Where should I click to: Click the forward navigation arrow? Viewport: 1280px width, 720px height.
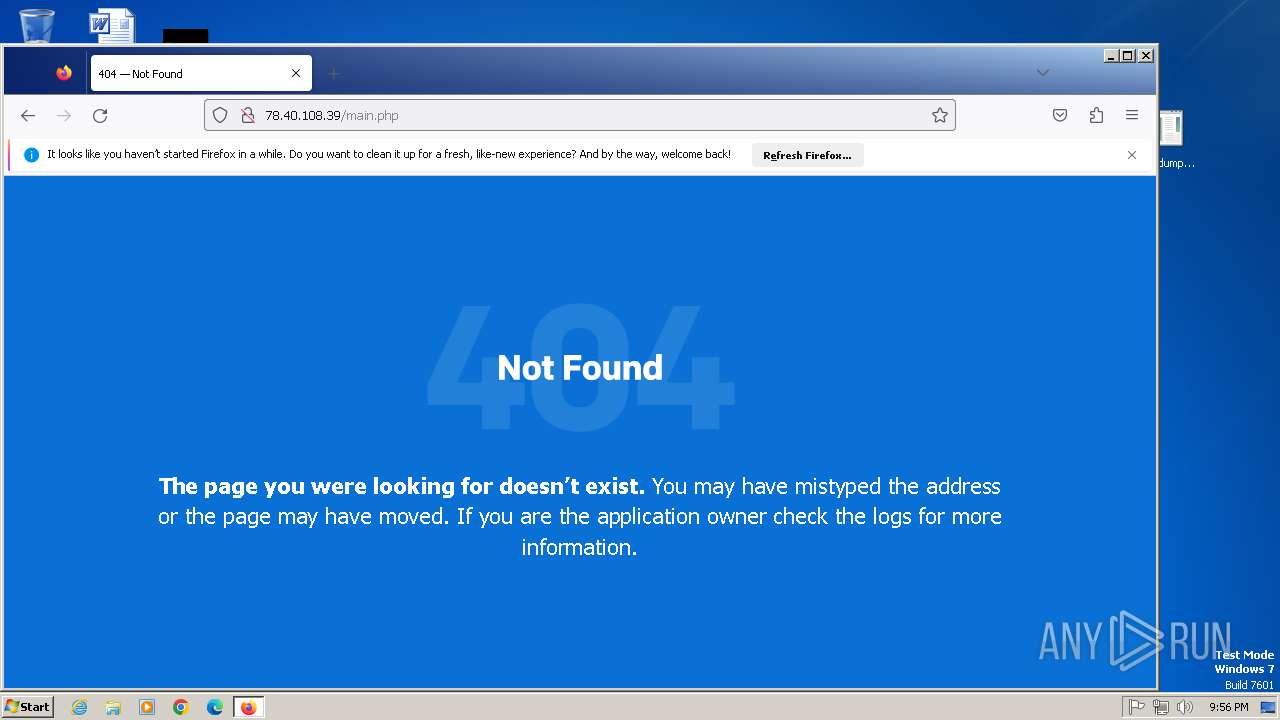64,116
